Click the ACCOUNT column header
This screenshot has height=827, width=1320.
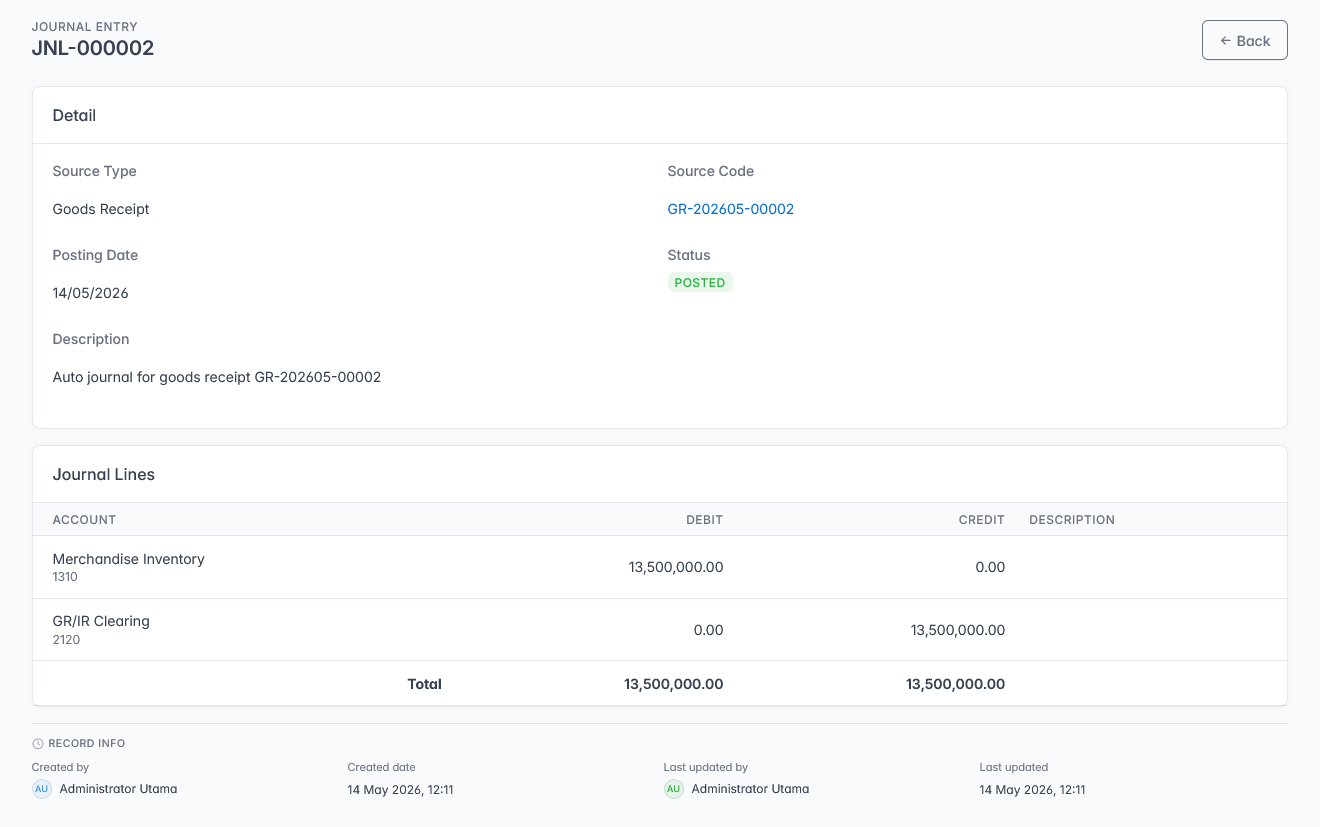coord(84,520)
